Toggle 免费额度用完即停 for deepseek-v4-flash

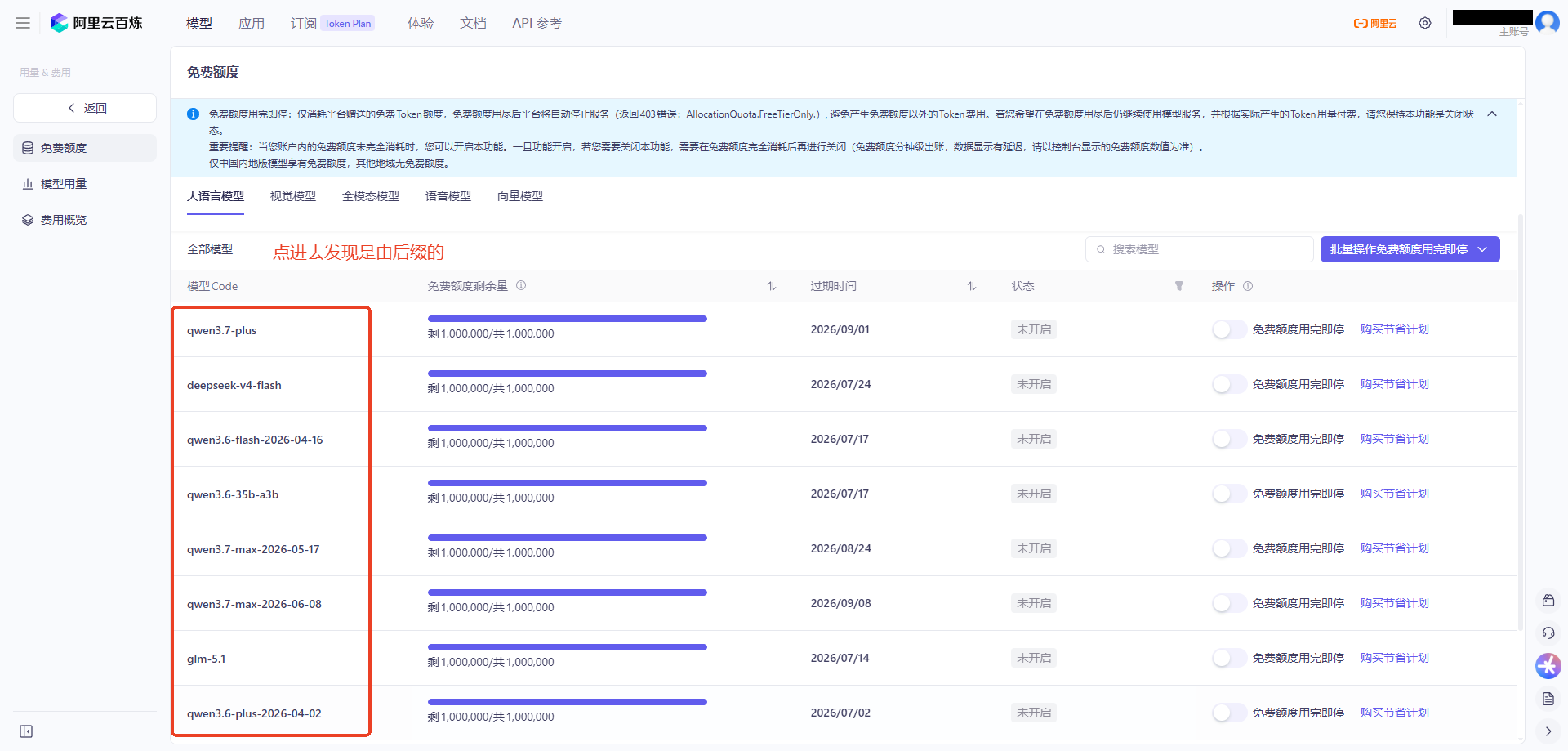[1228, 384]
